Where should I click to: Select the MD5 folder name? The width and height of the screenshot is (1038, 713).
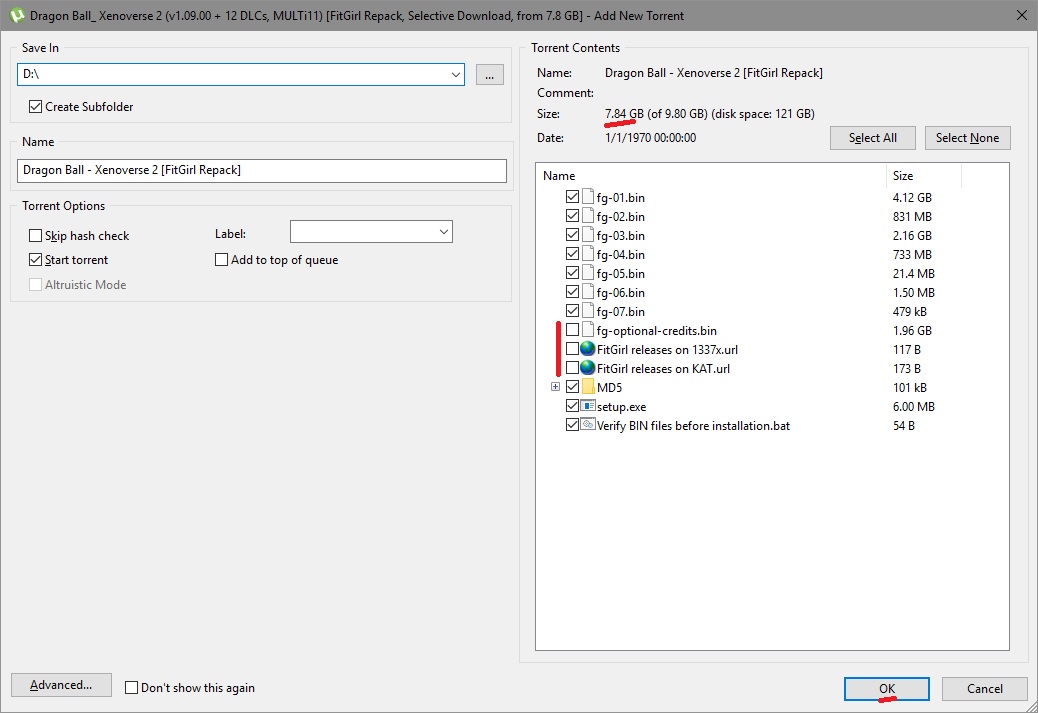[x=610, y=388]
